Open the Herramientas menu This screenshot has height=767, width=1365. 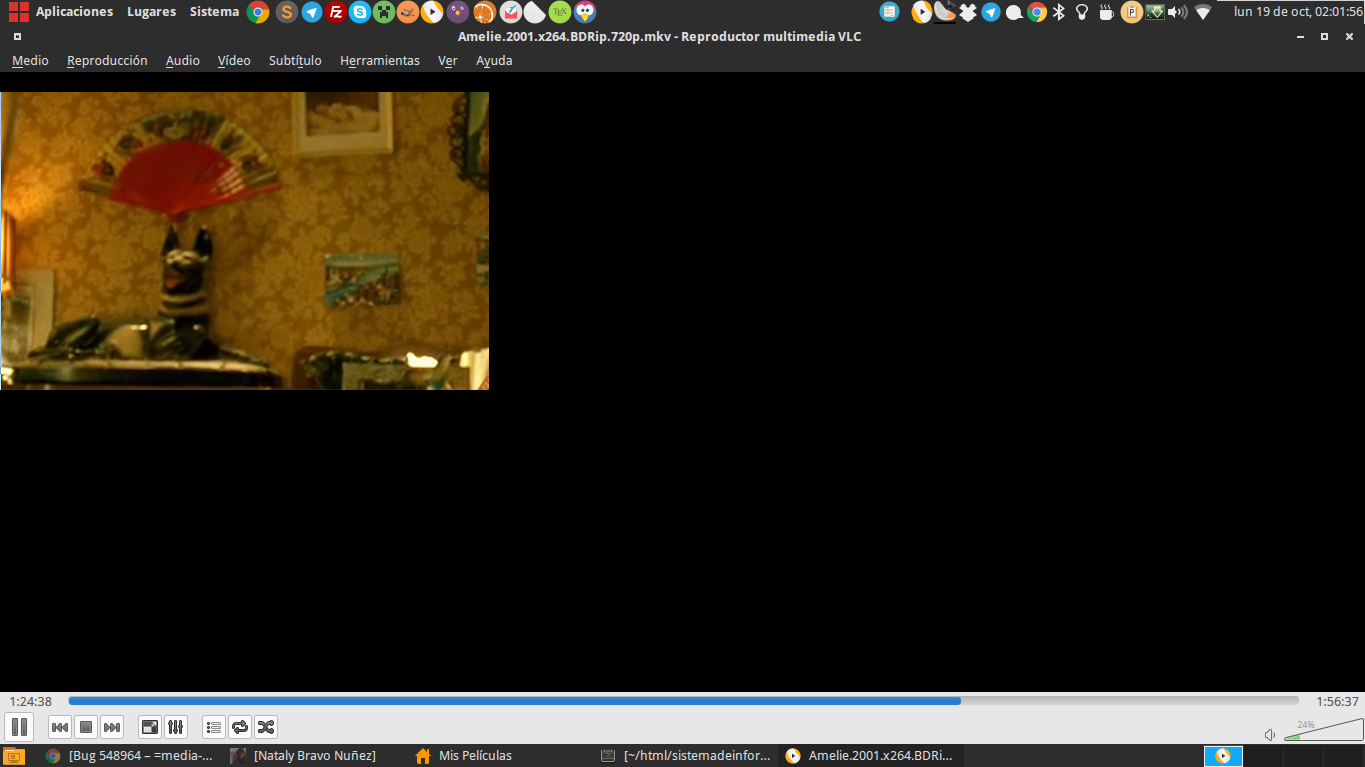[380, 61]
